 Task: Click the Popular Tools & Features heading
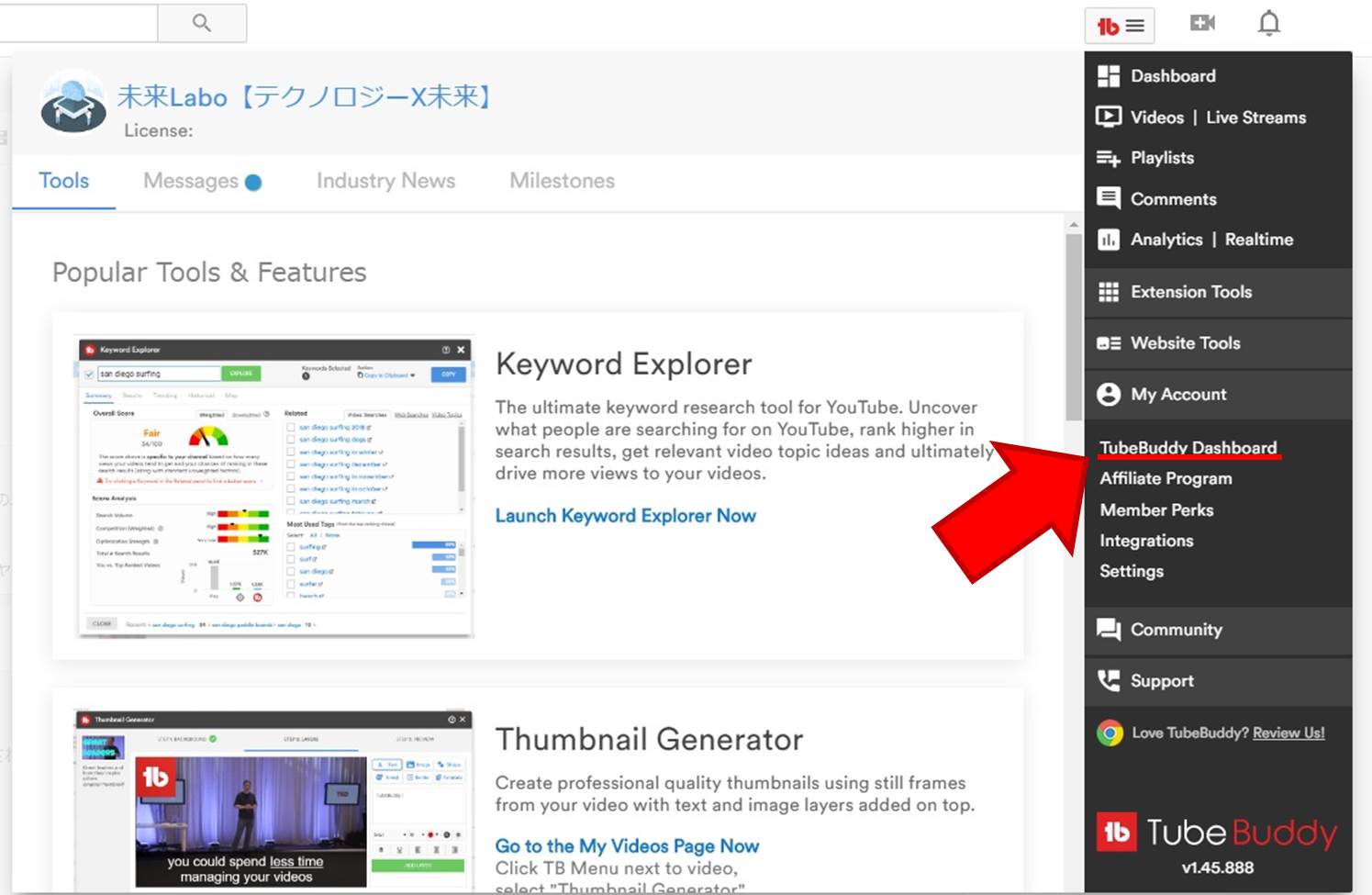coord(209,273)
